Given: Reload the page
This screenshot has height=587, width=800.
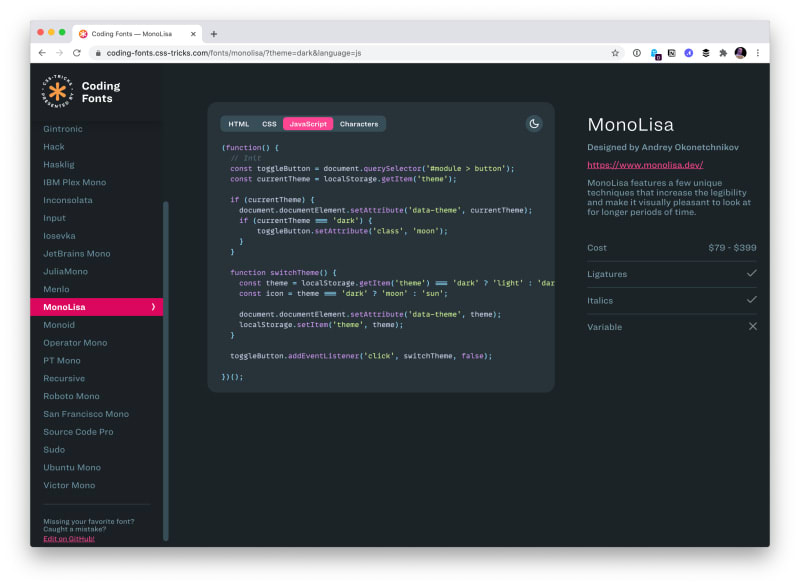Looking at the screenshot, I should (77, 53).
